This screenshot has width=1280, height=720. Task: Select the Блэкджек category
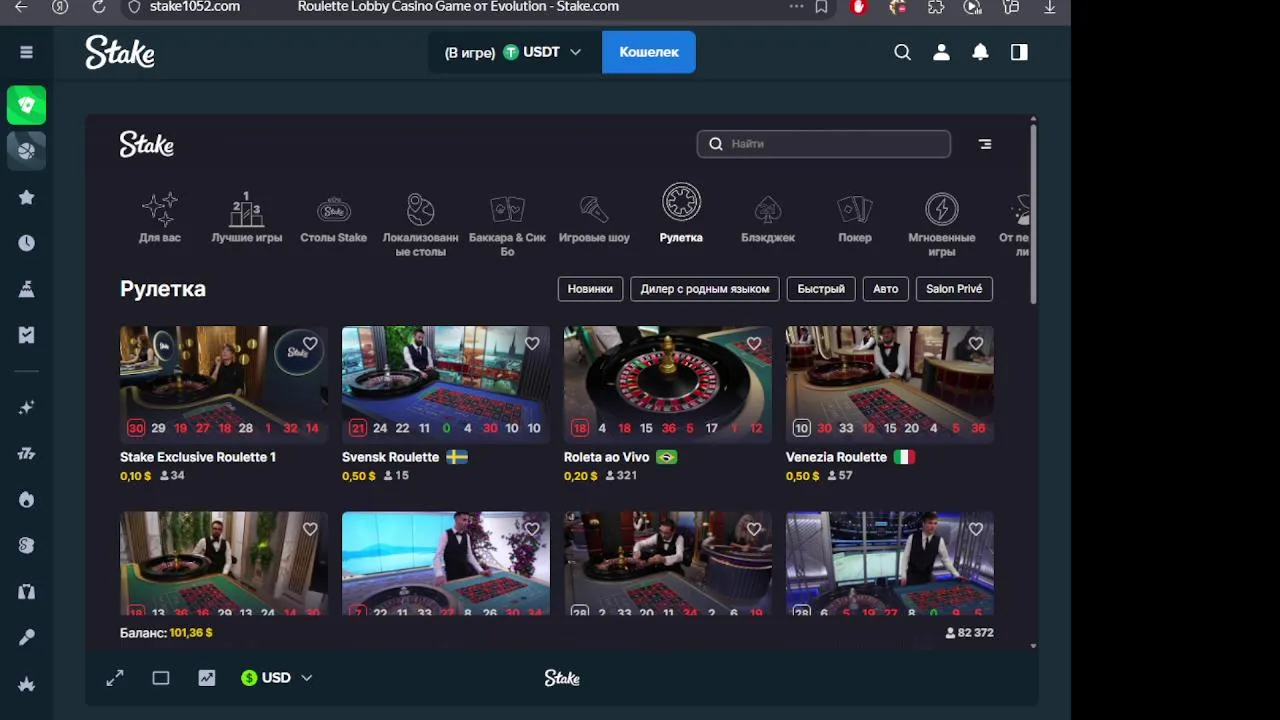coord(768,217)
